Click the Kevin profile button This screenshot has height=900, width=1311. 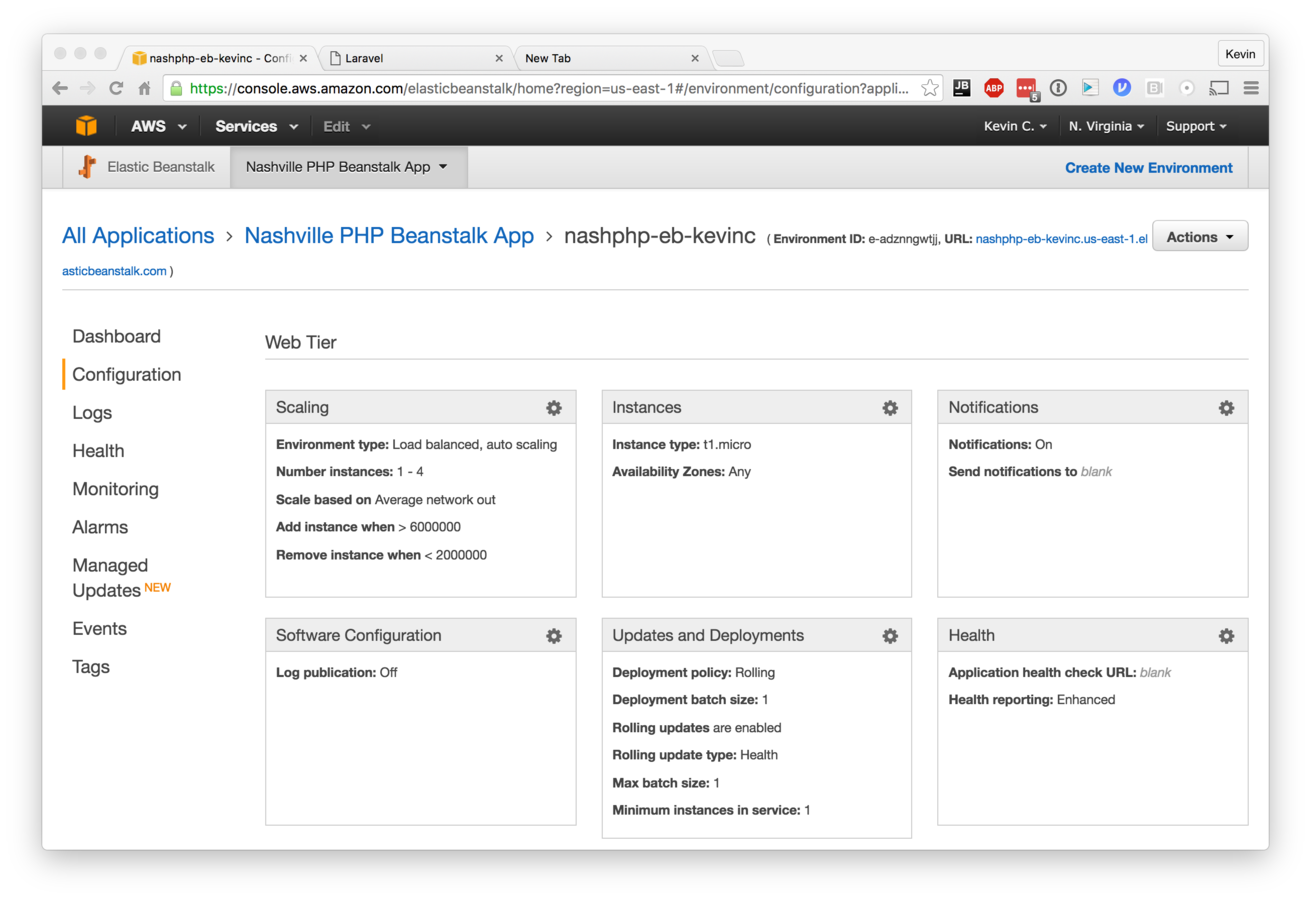point(1241,54)
